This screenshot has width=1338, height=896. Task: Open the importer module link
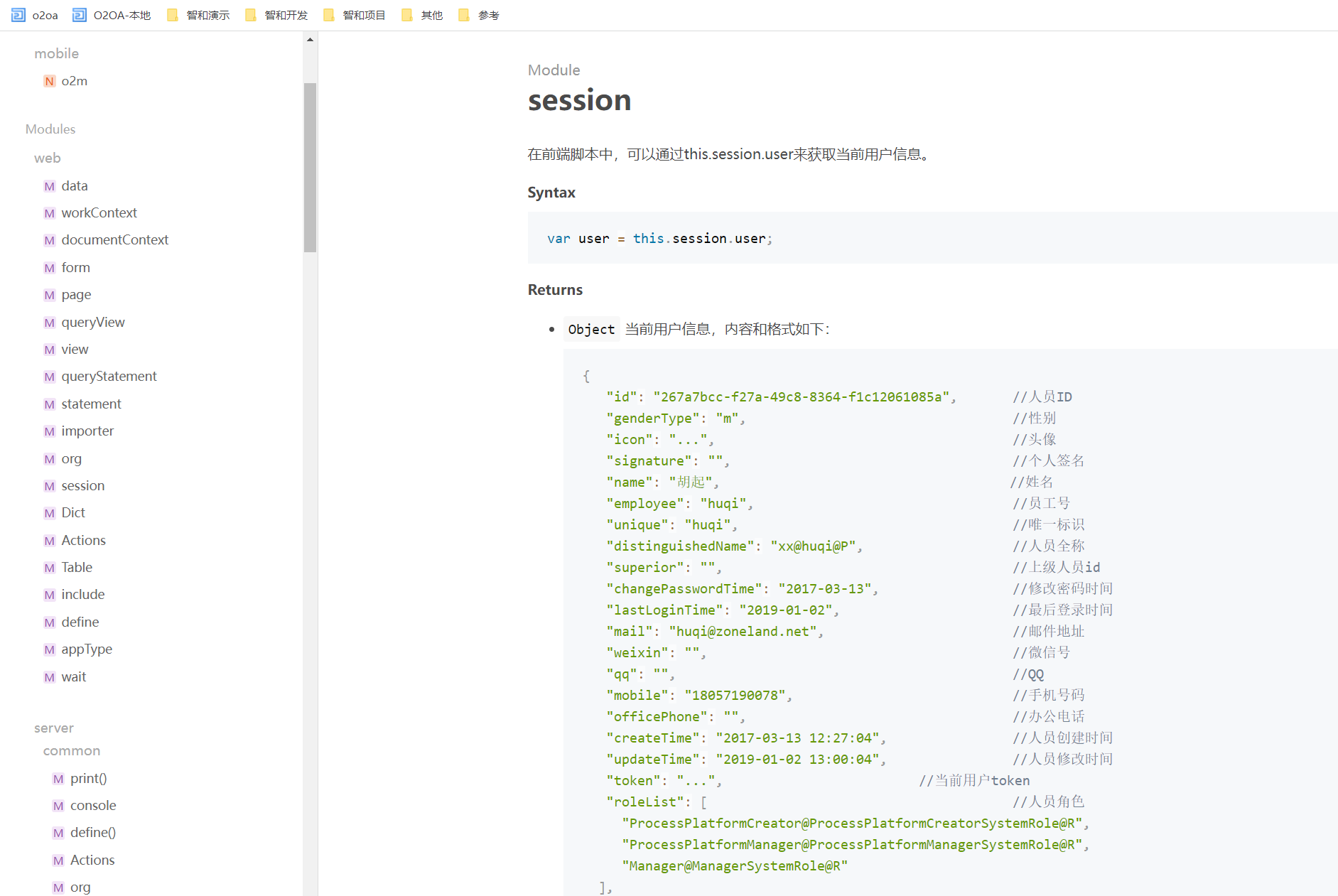point(87,431)
